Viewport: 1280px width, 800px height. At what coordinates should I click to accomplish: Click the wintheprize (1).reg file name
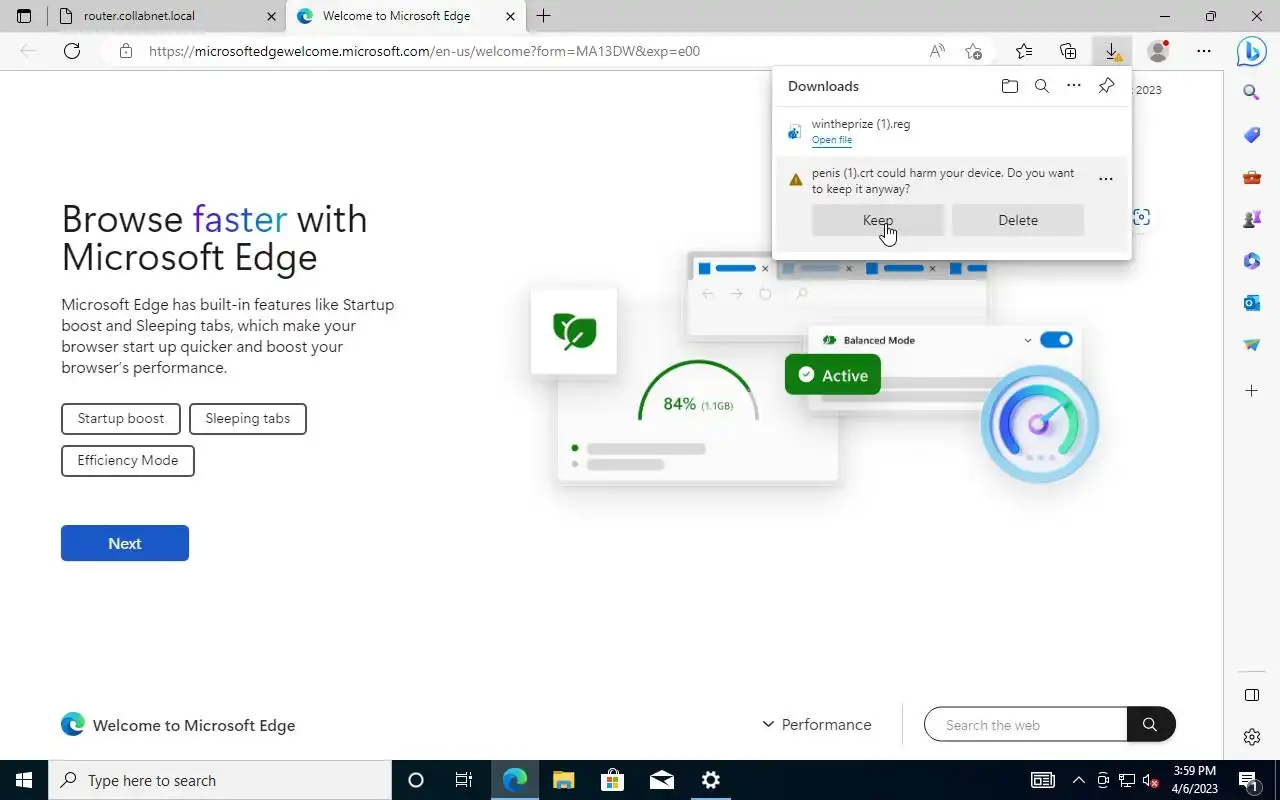pyautogui.click(x=861, y=124)
